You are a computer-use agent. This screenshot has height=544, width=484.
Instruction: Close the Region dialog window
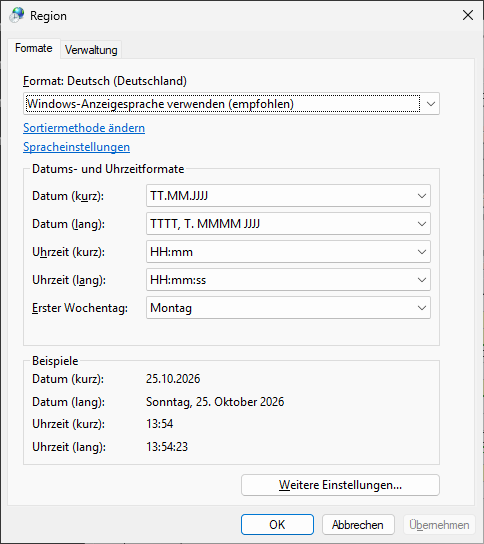[x=468, y=15]
